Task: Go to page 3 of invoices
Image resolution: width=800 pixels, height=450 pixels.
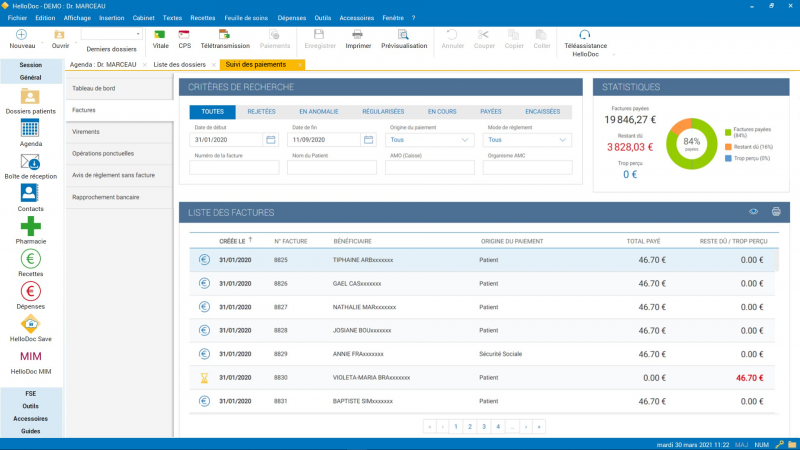Action: coord(483,426)
